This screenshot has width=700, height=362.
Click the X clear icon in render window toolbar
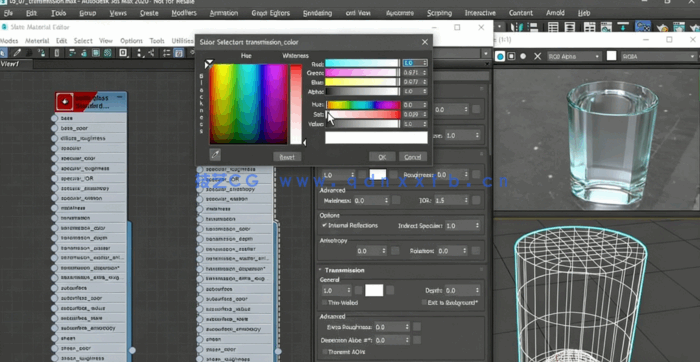coord(538,56)
